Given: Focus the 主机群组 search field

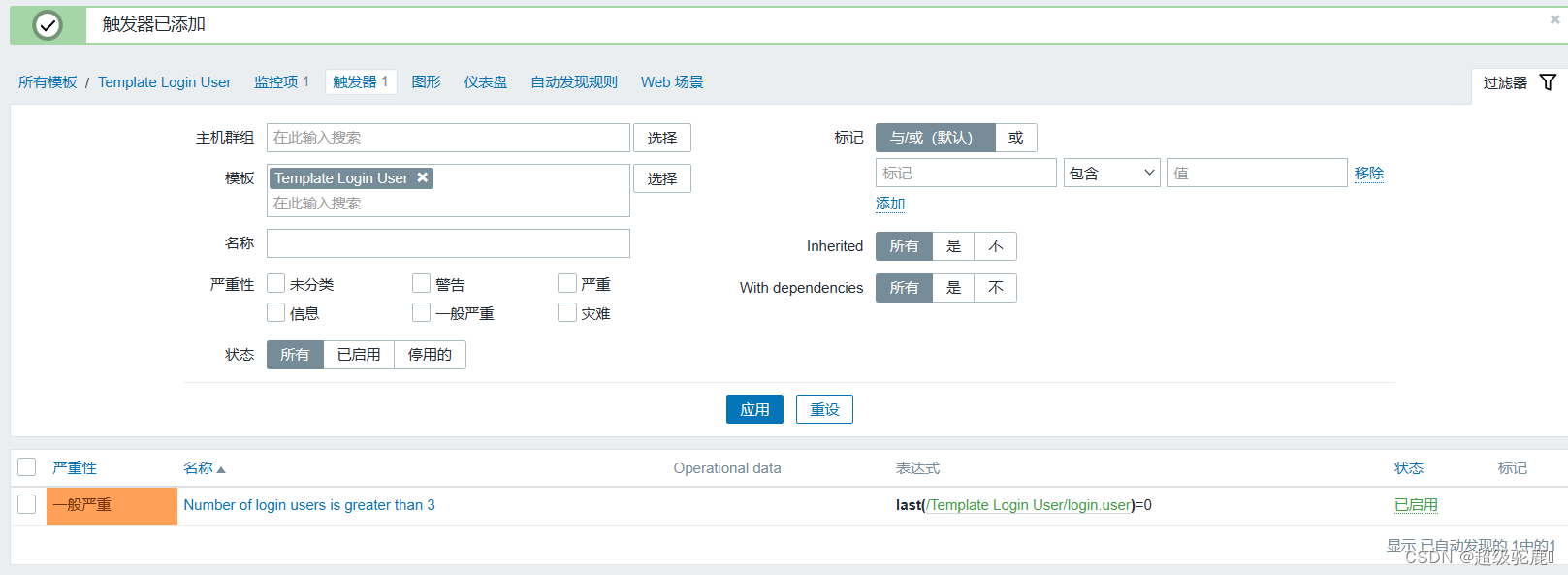Looking at the screenshot, I should point(448,138).
